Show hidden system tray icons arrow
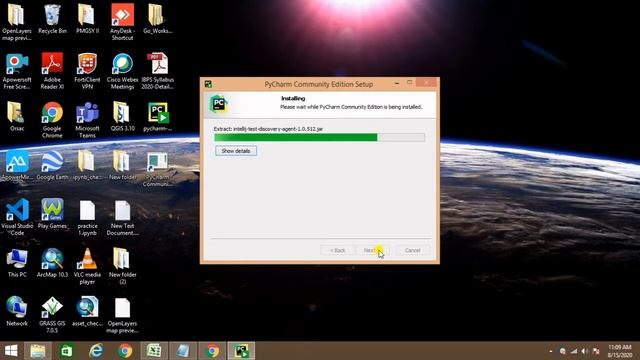This screenshot has width=640, height=360. pyautogui.click(x=551, y=351)
